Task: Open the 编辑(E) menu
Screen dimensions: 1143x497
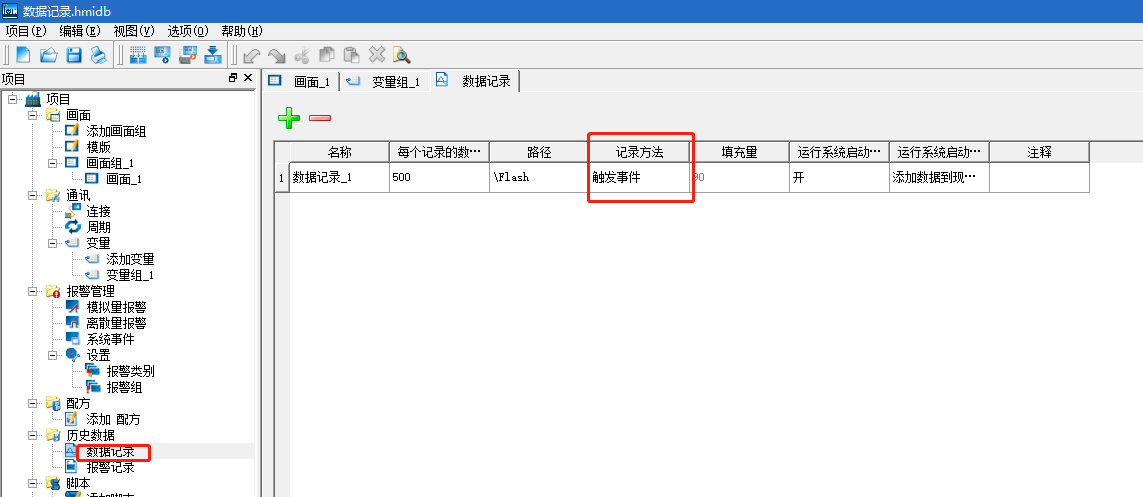Action: pos(79,31)
